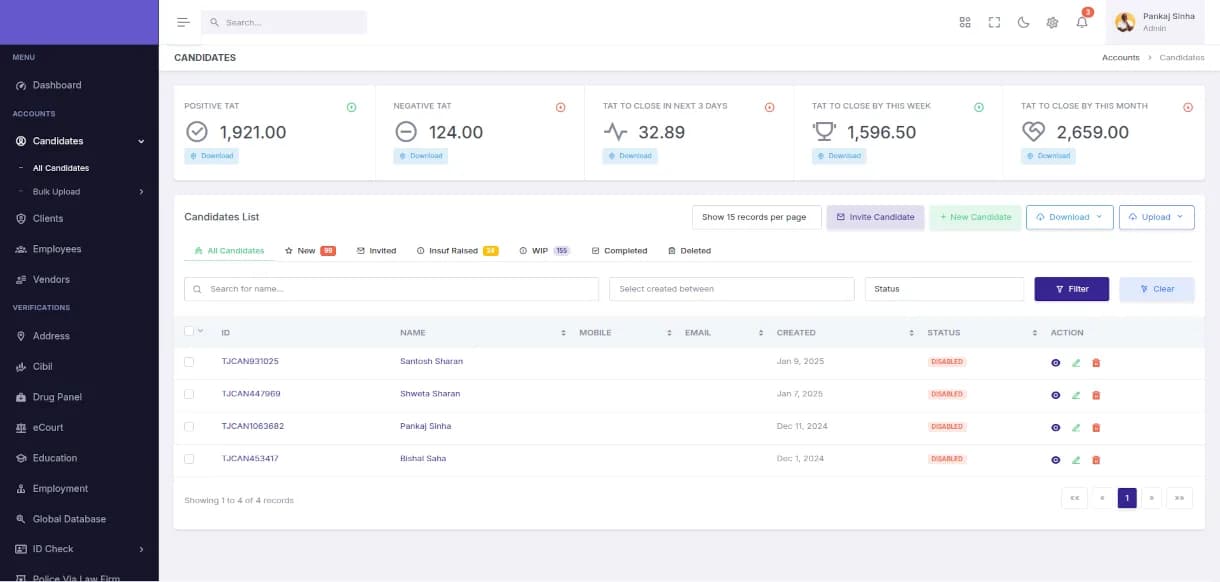Screen dimensions: 1220x582
Task: Download Negative TAT report
Action: tap(421, 156)
